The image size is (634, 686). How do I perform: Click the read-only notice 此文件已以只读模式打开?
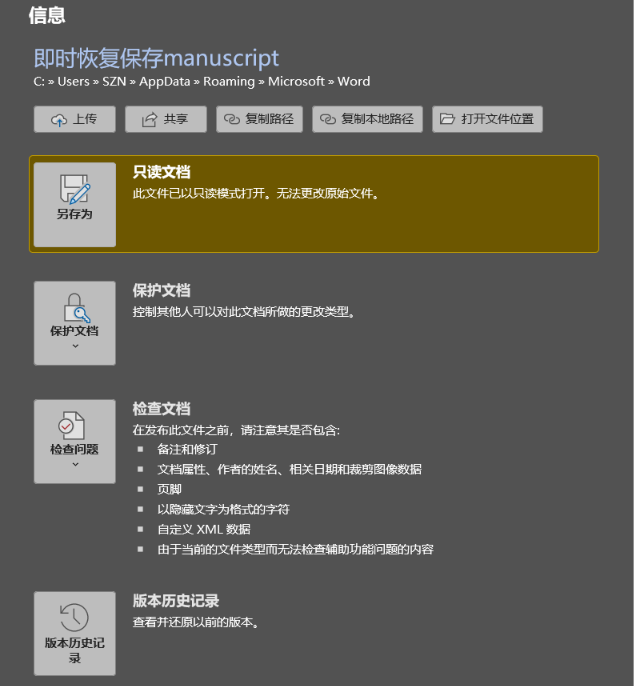(256, 193)
